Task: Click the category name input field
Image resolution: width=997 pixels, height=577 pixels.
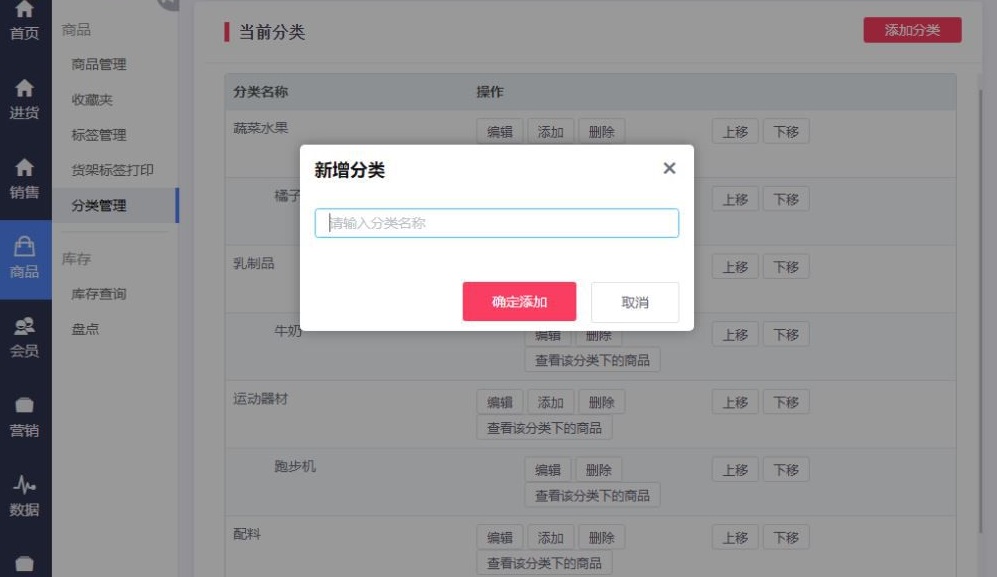Action: [x=496, y=223]
